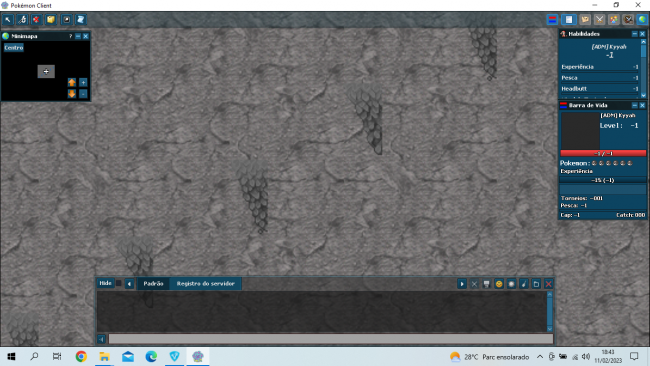The height and width of the screenshot is (366, 650).
Task: Switch to the Registro do servidor tab
Action: (206, 284)
